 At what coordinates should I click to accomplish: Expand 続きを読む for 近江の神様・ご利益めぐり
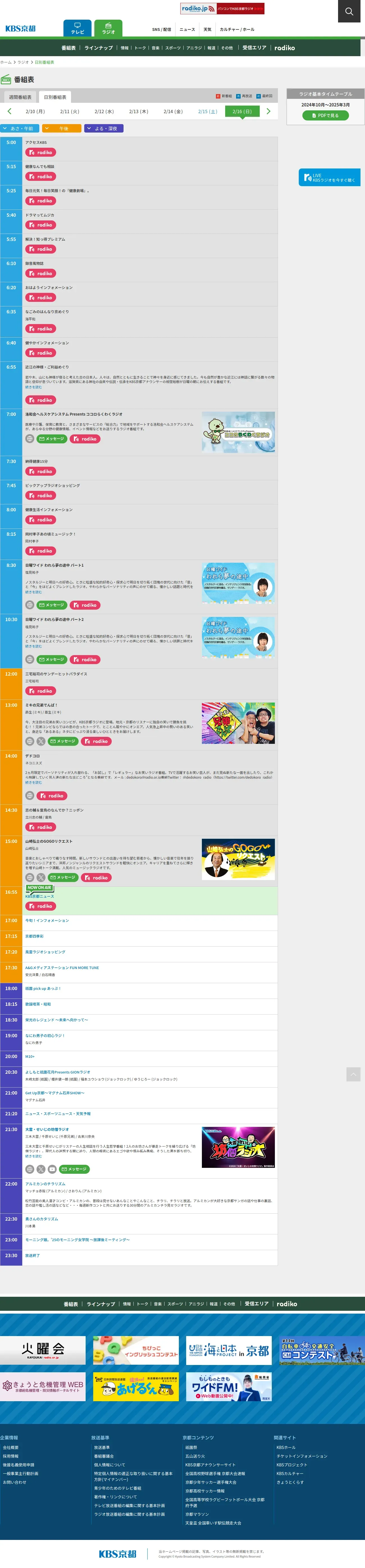pyautogui.click(x=33, y=387)
